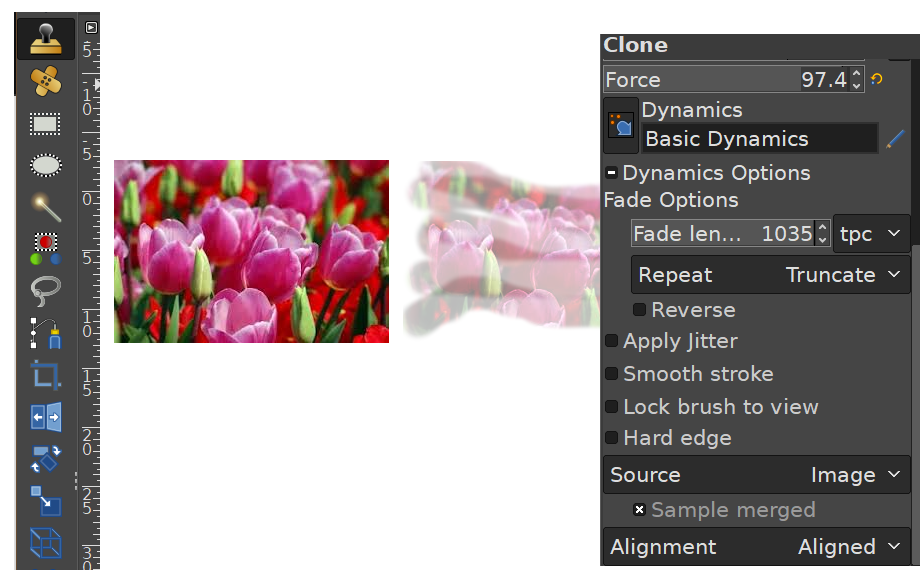This screenshot has width=922, height=570.
Task: Open the tpc fade unit menu
Action: pyautogui.click(x=870, y=234)
